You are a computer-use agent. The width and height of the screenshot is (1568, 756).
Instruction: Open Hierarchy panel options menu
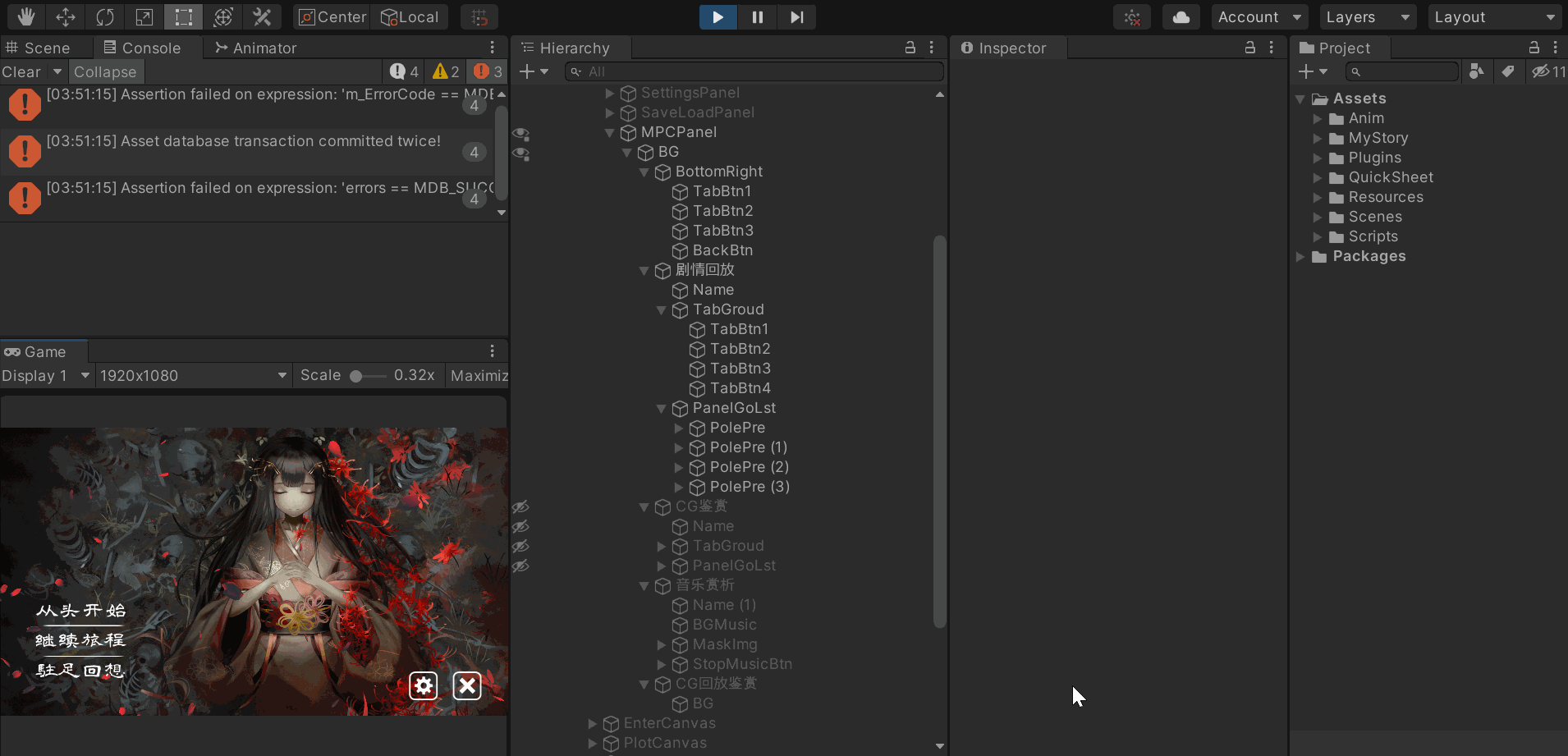click(x=931, y=48)
